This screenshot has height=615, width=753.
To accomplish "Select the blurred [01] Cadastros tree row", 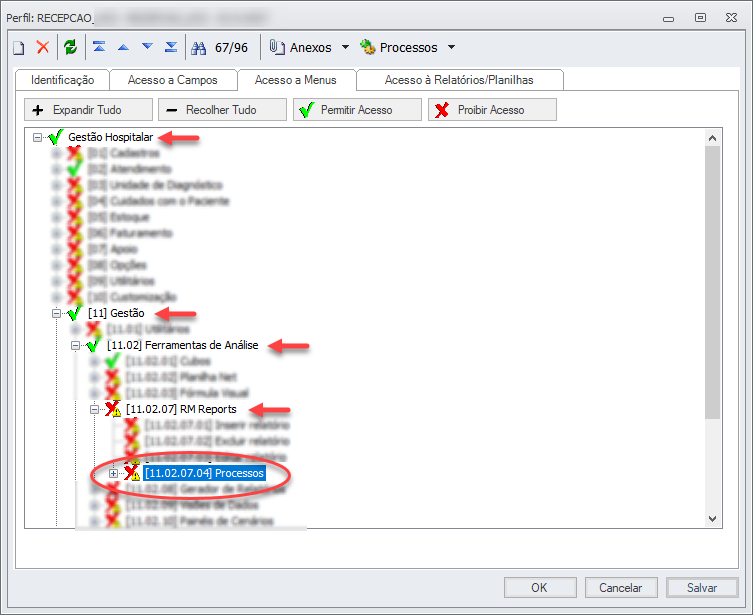I will (x=123, y=153).
